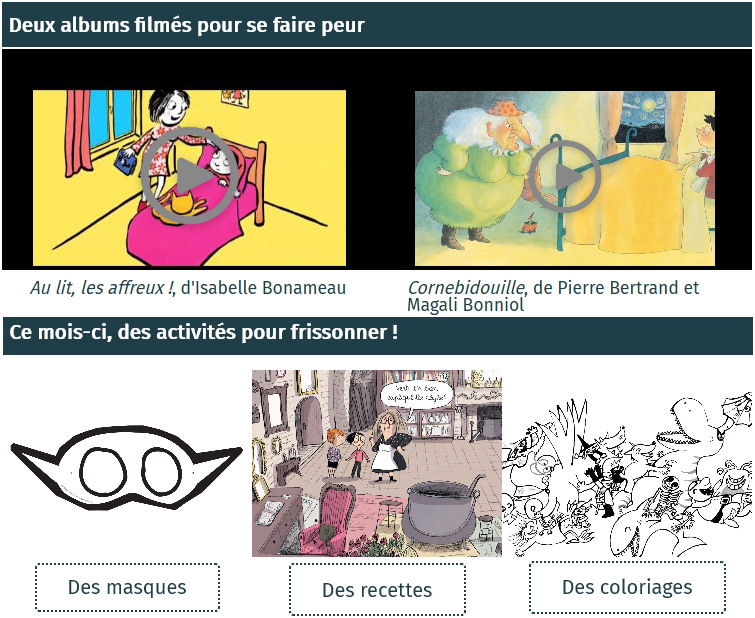Click the left eye hole of mask

103,472
